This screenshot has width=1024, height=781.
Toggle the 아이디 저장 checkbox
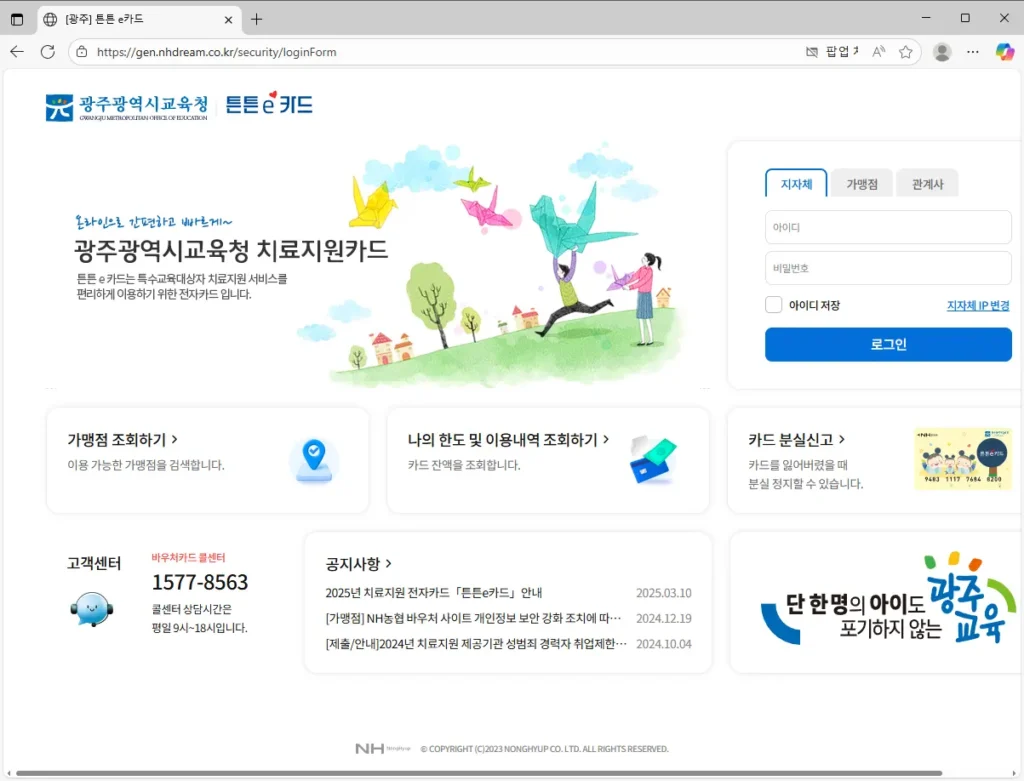tap(773, 305)
